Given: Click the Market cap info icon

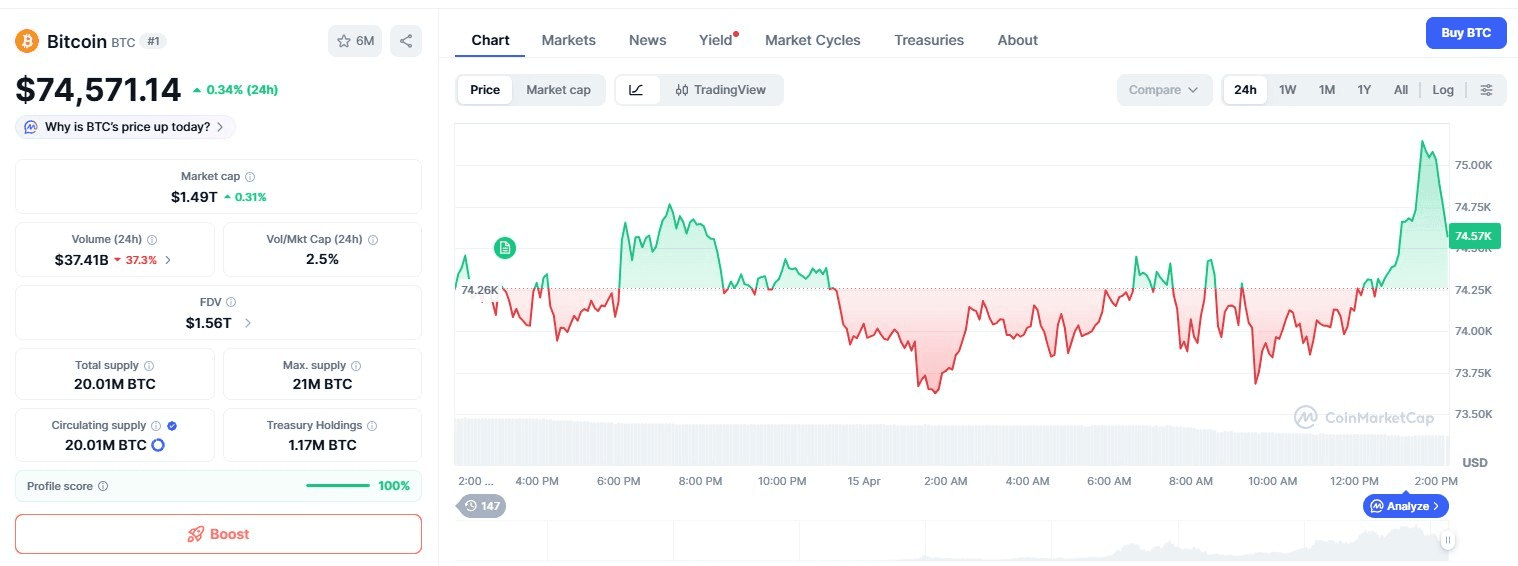Looking at the screenshot, I should tap(250, 176).
